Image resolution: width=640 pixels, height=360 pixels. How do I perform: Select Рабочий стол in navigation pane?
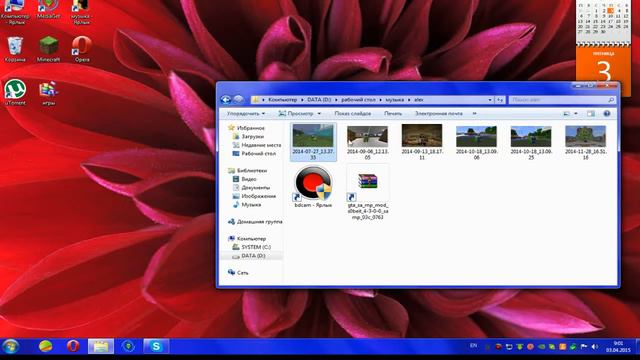(254, 153)
